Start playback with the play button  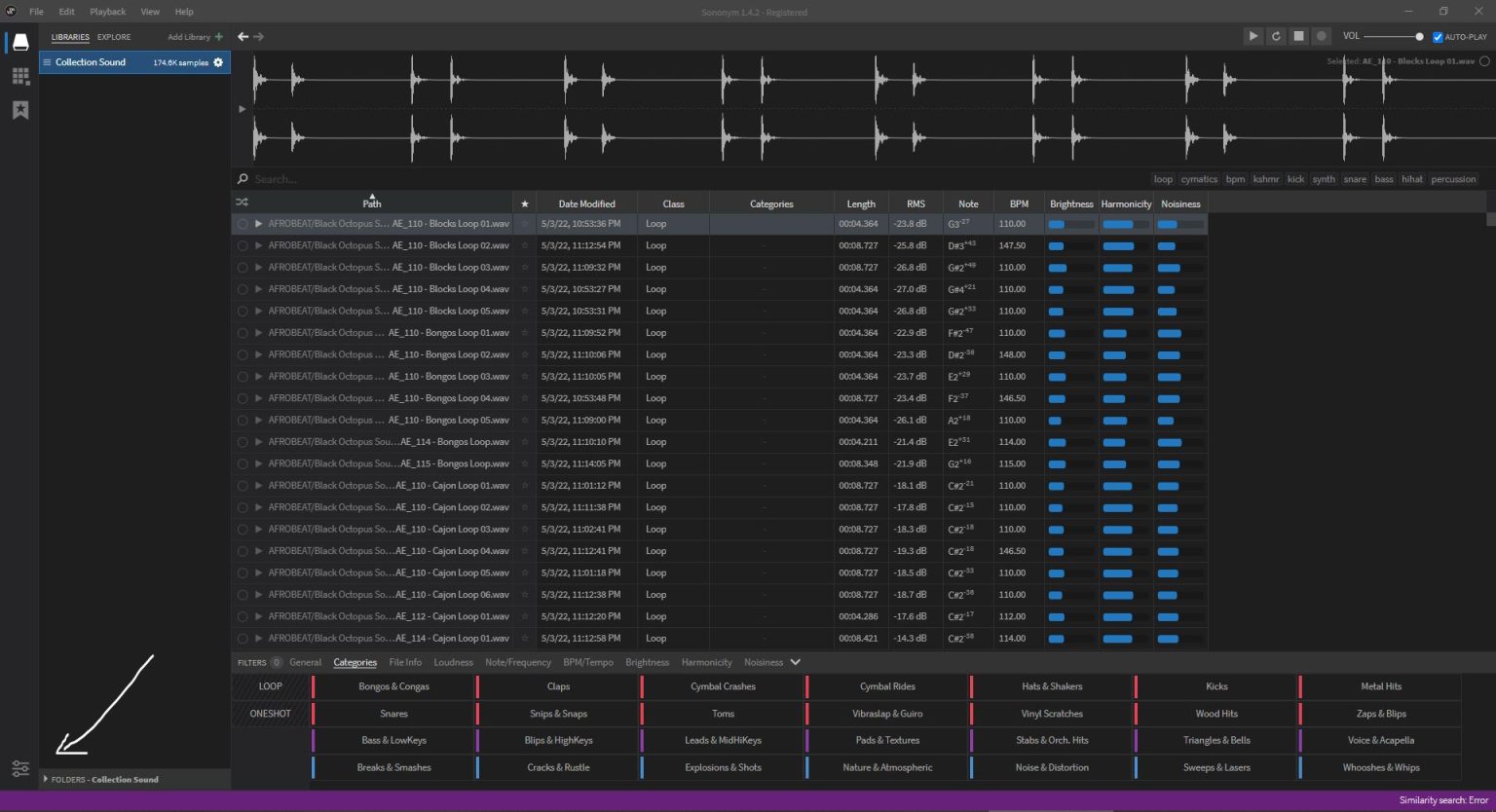point(1253,36)
